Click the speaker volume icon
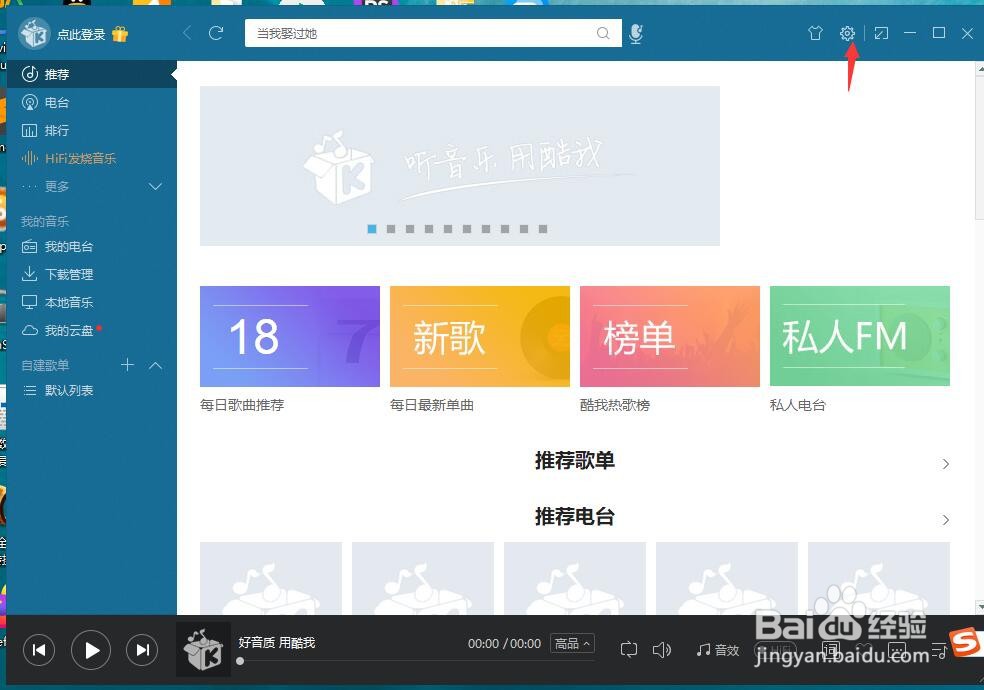This screenshot has height=690, width=984. [661, 649]
